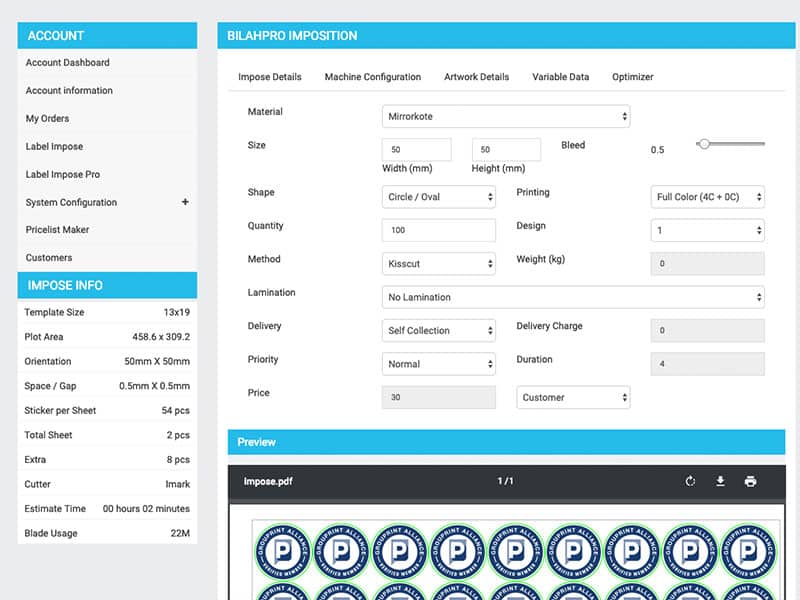Click the Price field showing 30

[x=438, y=397]
